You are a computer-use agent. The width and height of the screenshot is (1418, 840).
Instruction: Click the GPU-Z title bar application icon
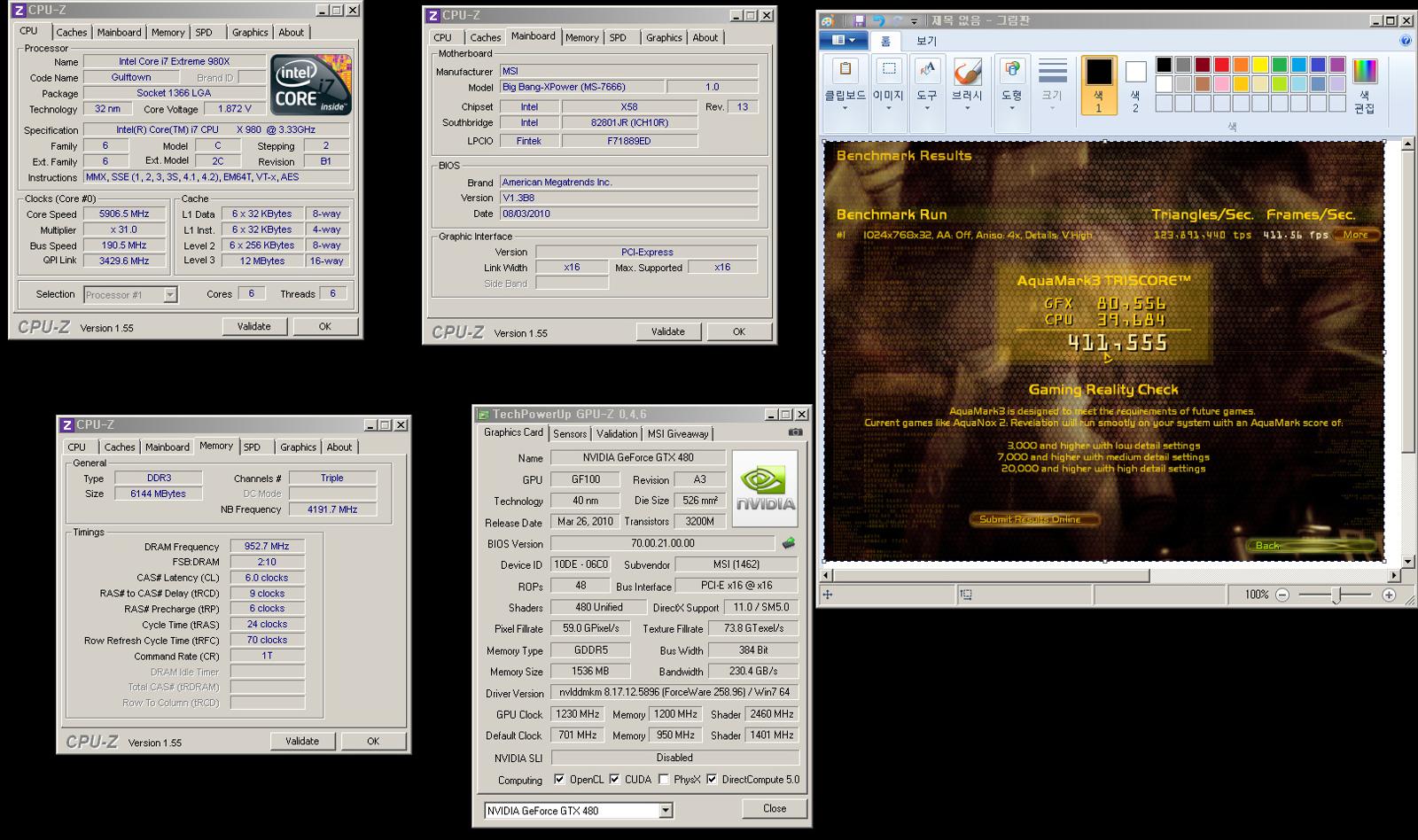(x=483, y=415)
